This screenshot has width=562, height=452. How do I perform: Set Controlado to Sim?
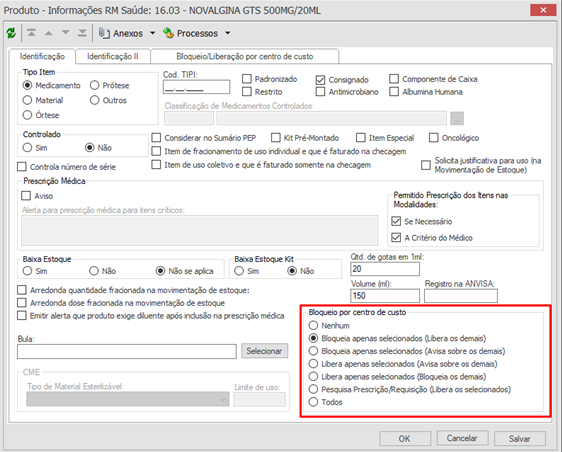click(27, 147)
